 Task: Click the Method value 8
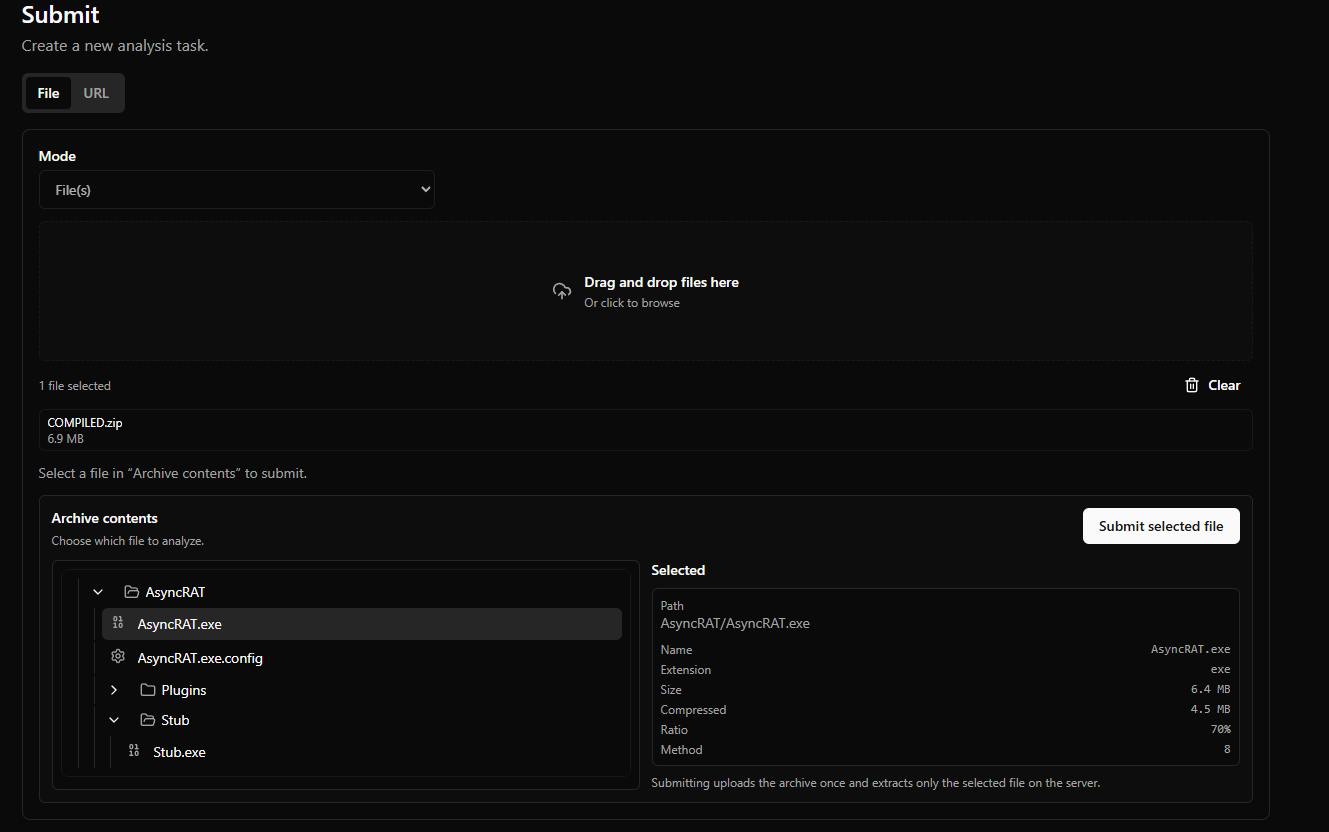pyautogui.click(x=1227, y=750)
